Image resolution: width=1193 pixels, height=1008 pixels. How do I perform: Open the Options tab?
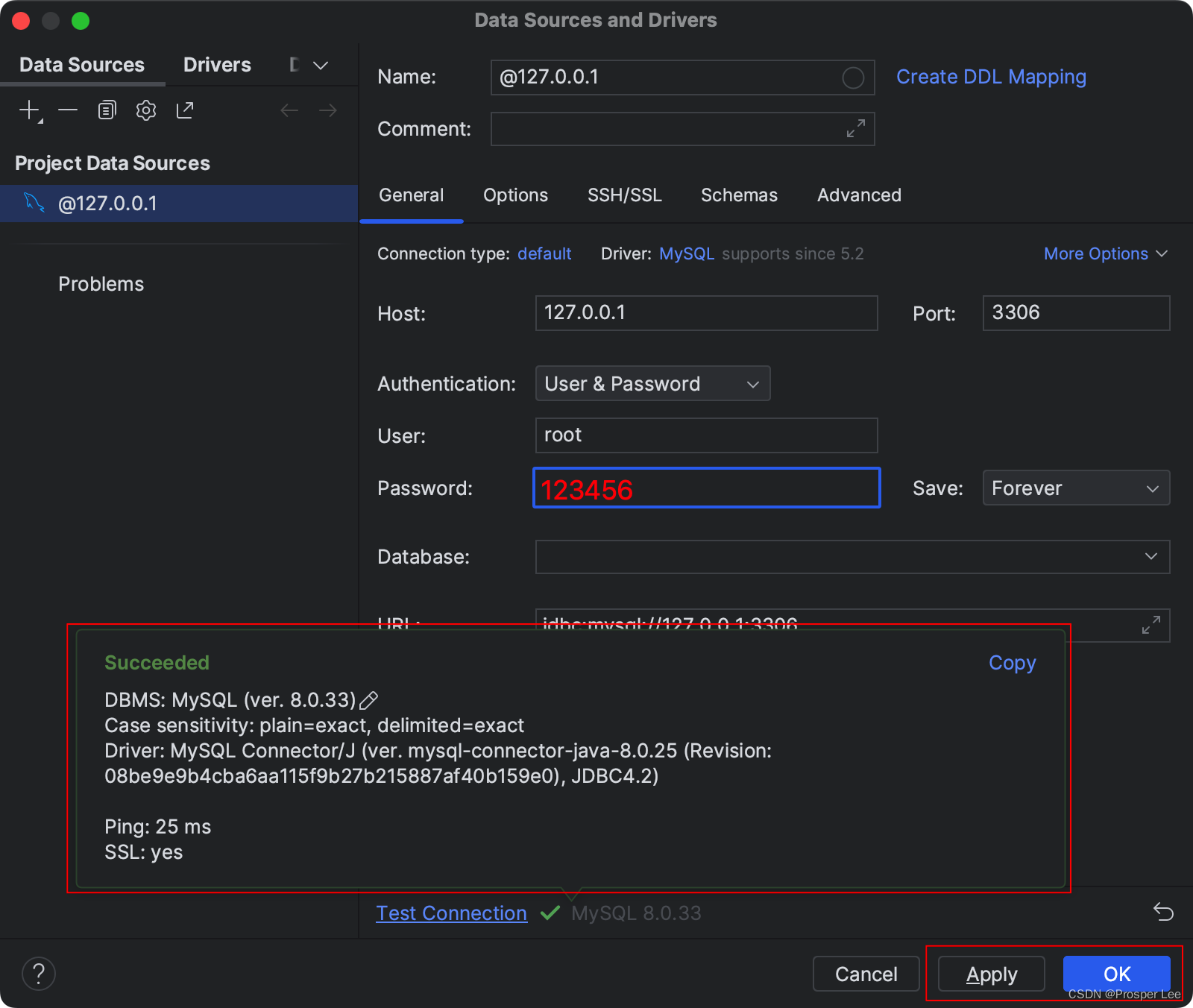coord(515,195)
